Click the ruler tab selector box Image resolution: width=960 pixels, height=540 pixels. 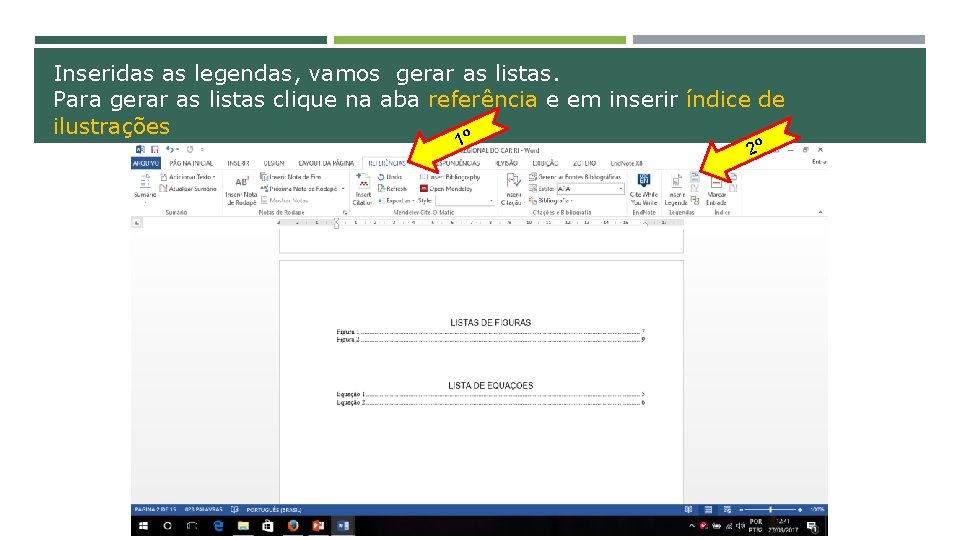point(137,223)
